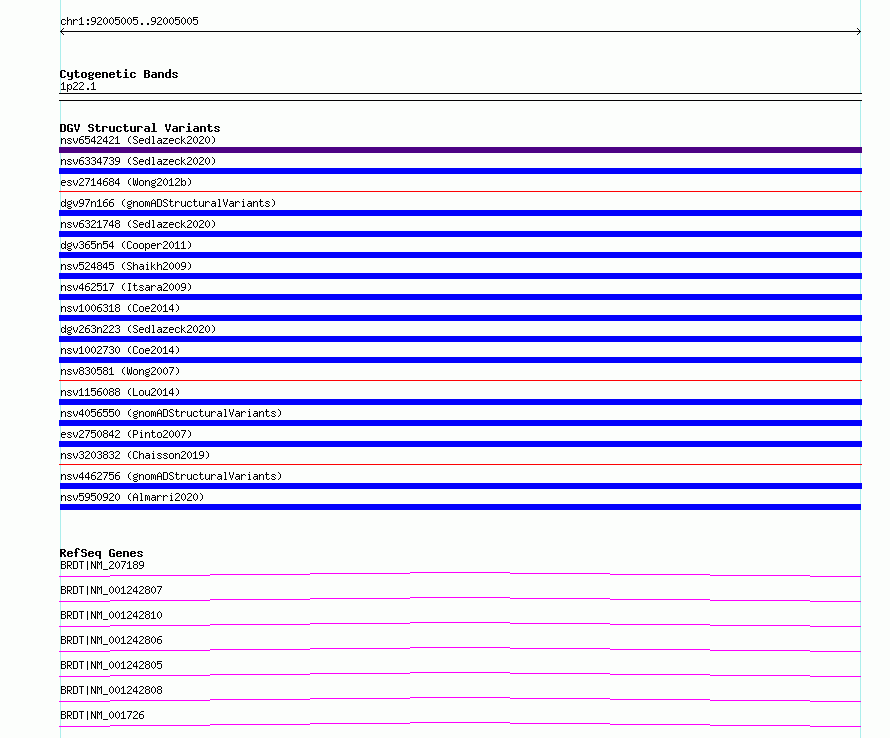Open variant nsv1002730 (Coe2014) label
This screenshot has height=738, width=890.
(x=120, y=350)
